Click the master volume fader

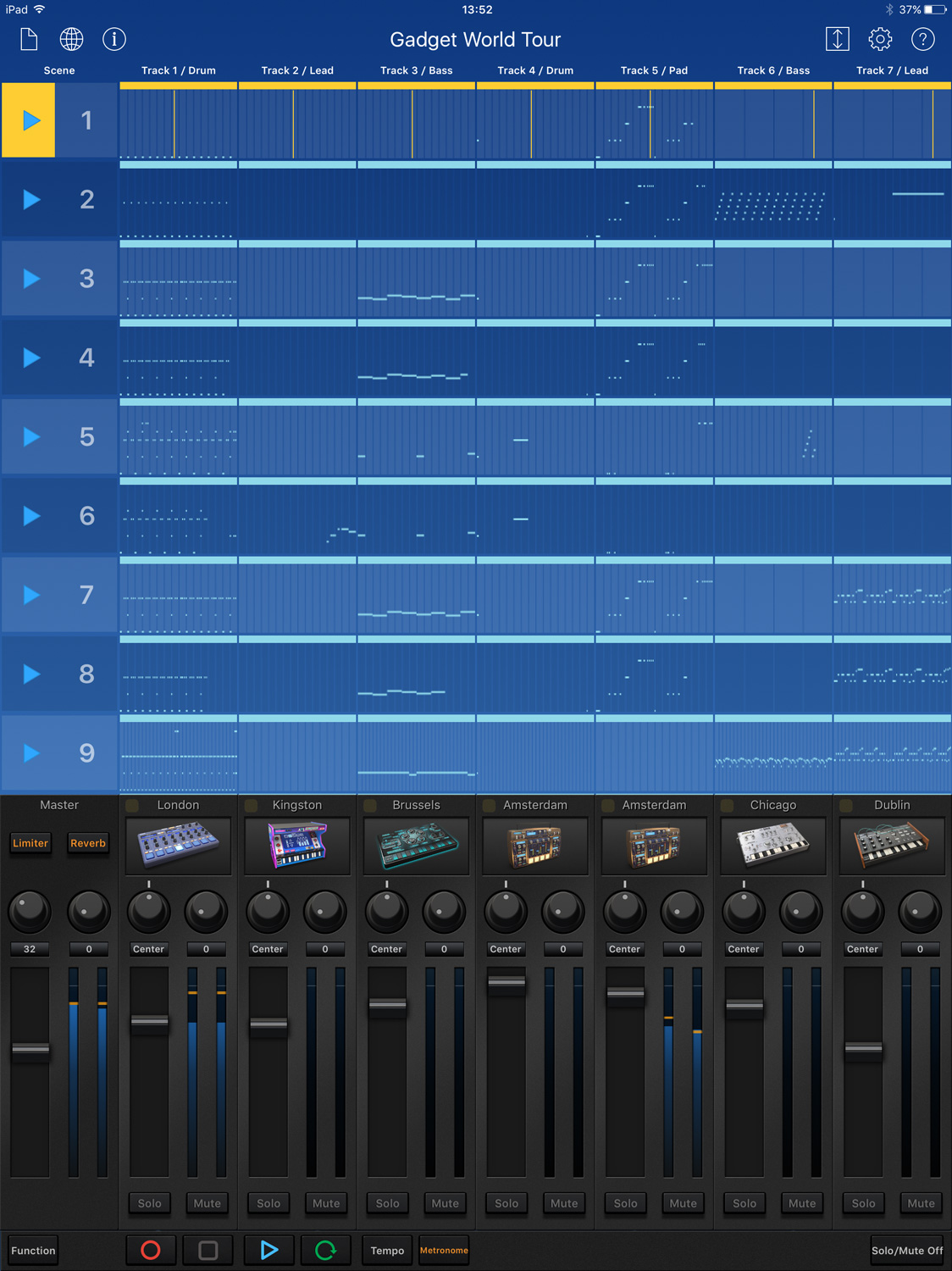click(x=30, y=1051)
